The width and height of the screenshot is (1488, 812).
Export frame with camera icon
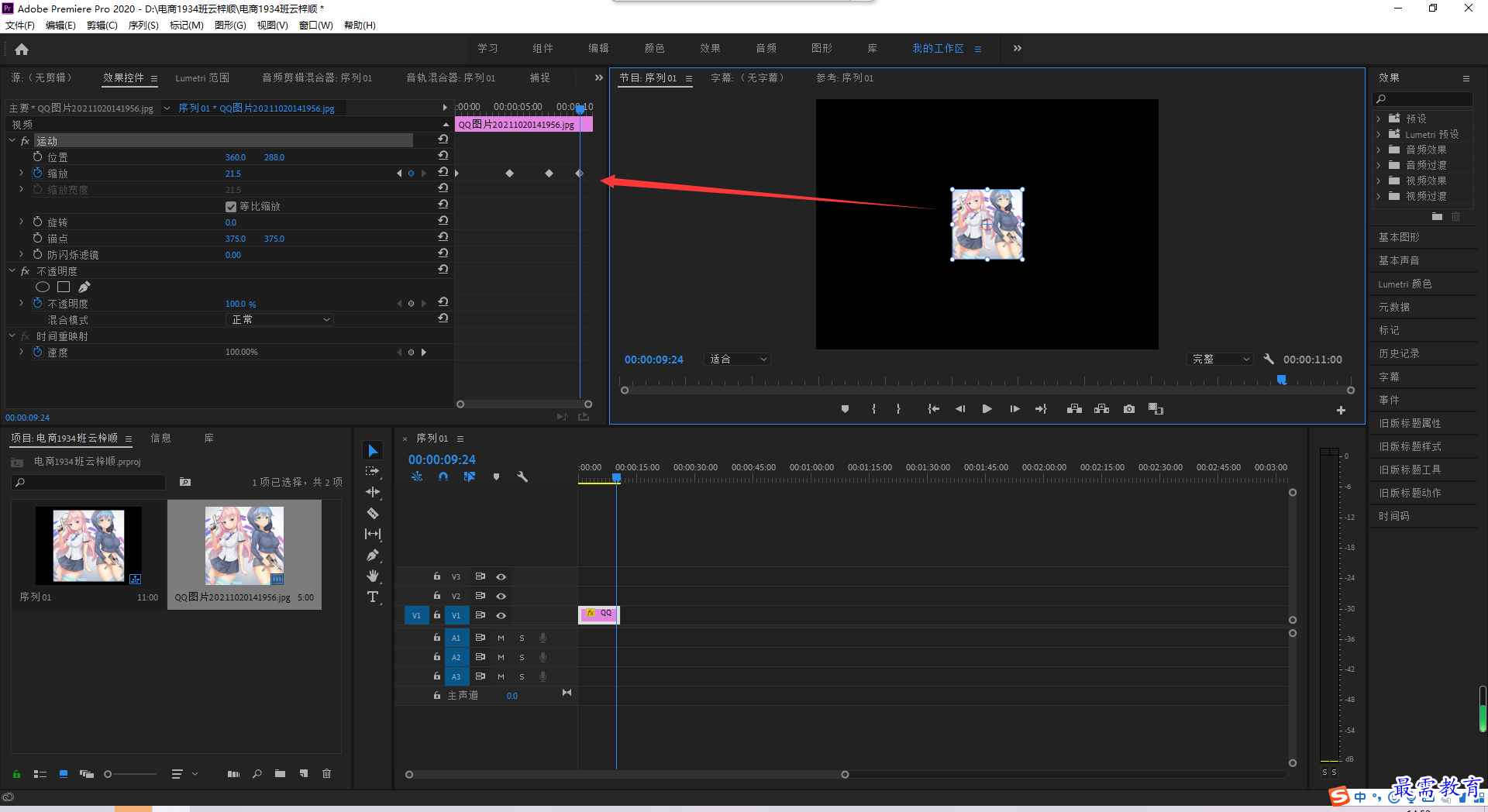tap(1129, 409)
